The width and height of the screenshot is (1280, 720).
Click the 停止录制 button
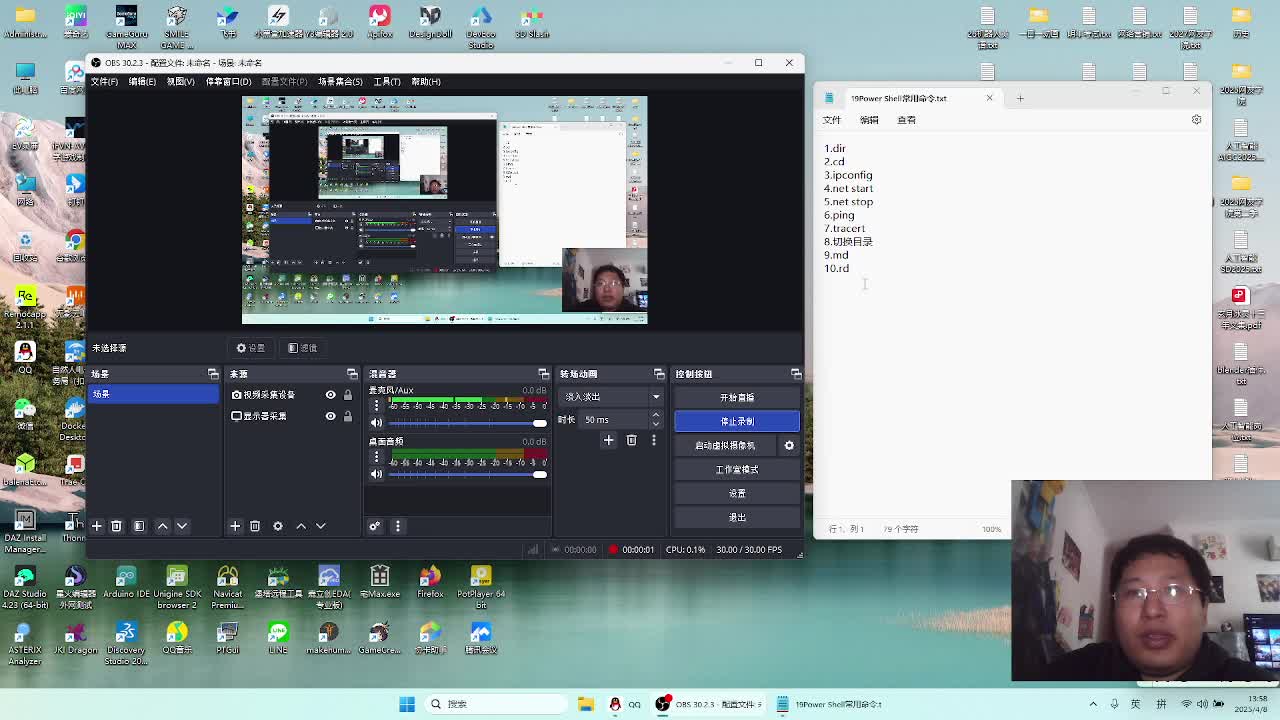[736, 422]
